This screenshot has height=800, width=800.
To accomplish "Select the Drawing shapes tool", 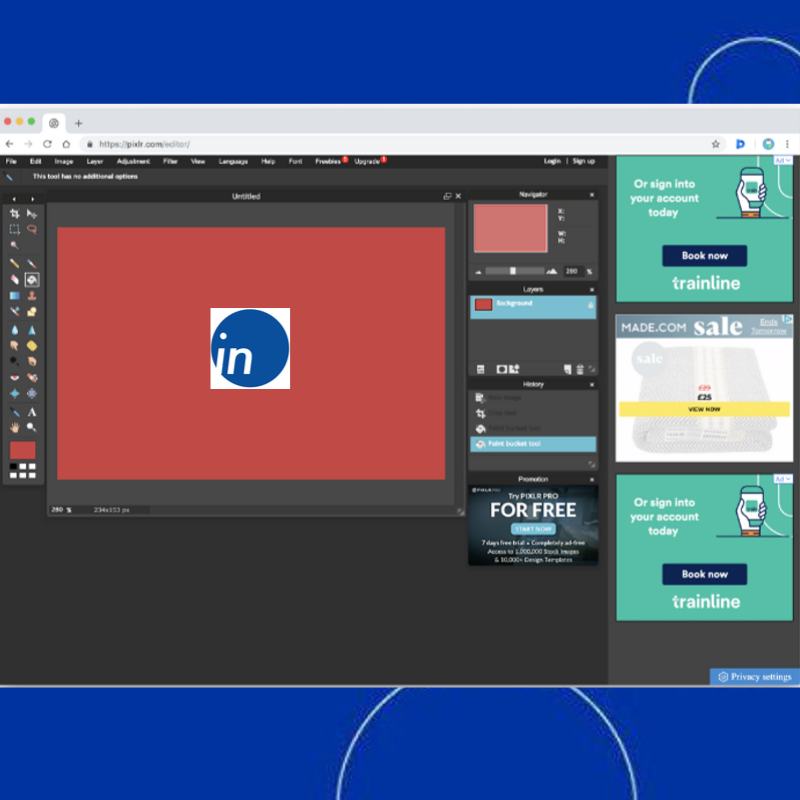I will coord(32,311).
